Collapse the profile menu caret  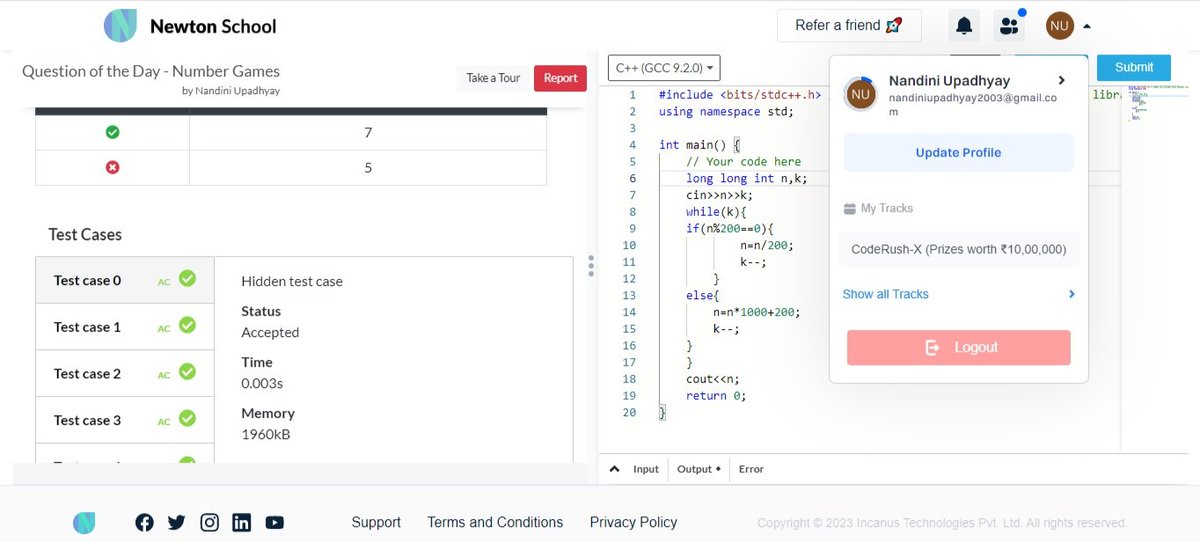(x=1086, y=27)
